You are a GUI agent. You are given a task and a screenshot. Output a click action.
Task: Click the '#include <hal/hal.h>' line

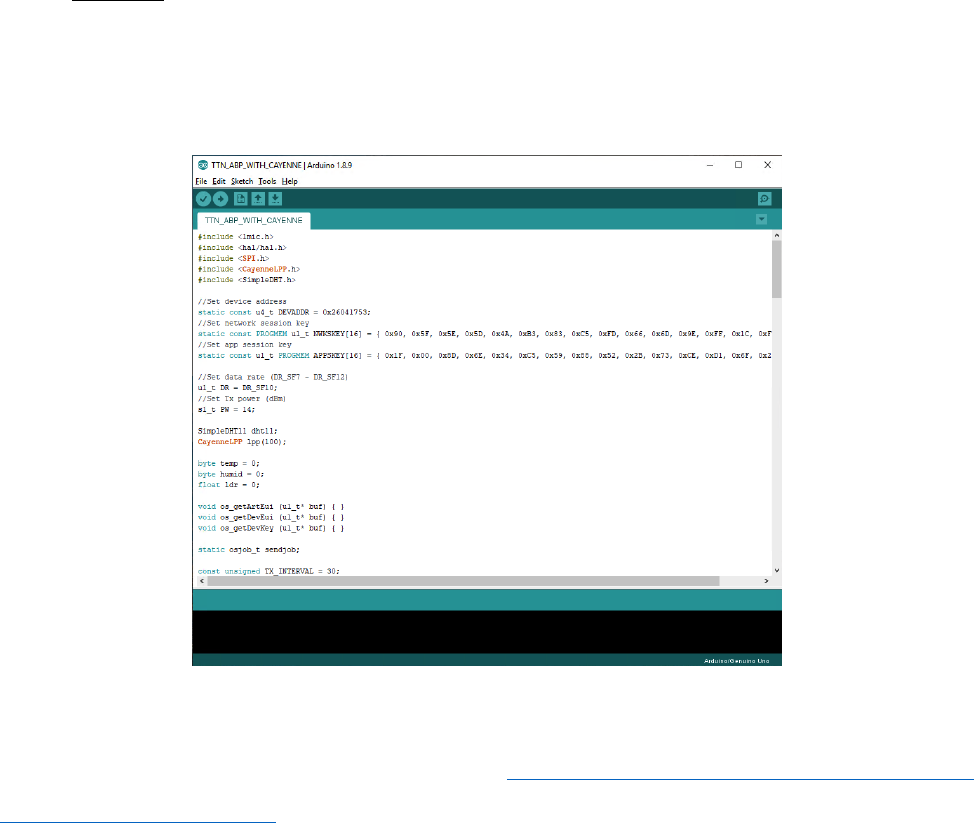pyautogui.click(x=242, y=248)
